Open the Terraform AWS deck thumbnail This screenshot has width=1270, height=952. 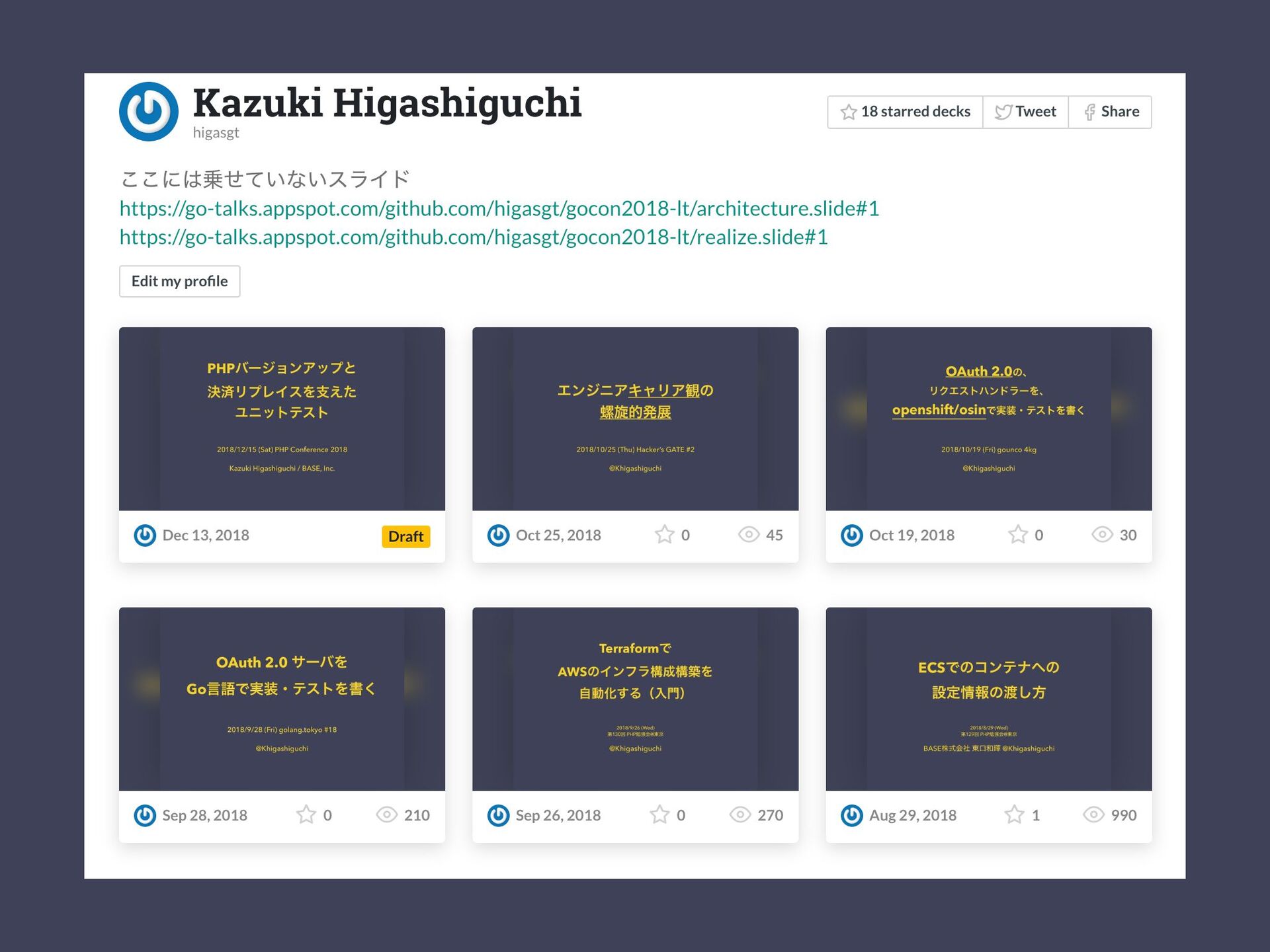coord(635,699)
